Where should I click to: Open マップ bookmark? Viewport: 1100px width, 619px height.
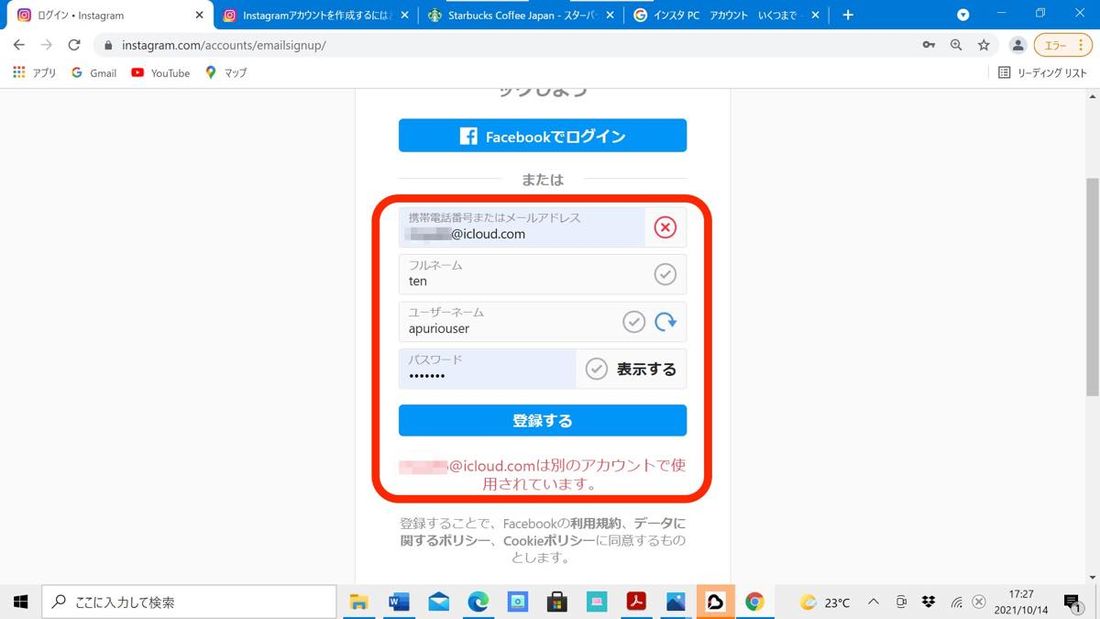coord(226,72)
